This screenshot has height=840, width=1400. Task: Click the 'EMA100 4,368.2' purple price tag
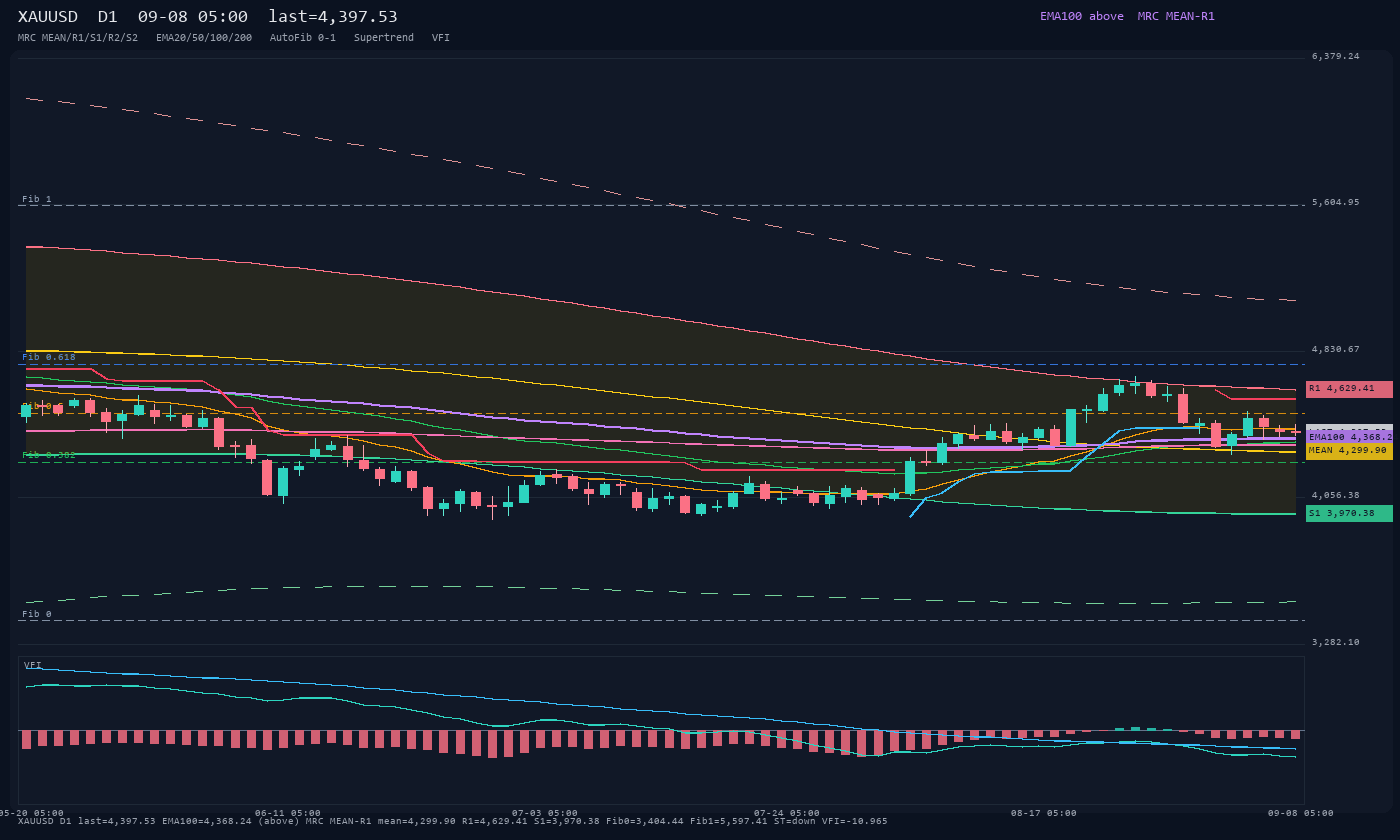point(1349,437)
